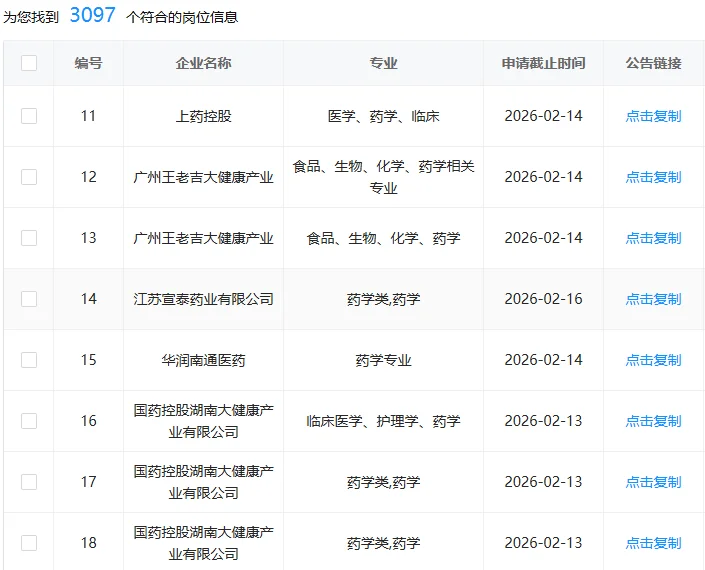Click the 编号 column header
The height and width of the screenshot is (570, 705).
[89, 63]
